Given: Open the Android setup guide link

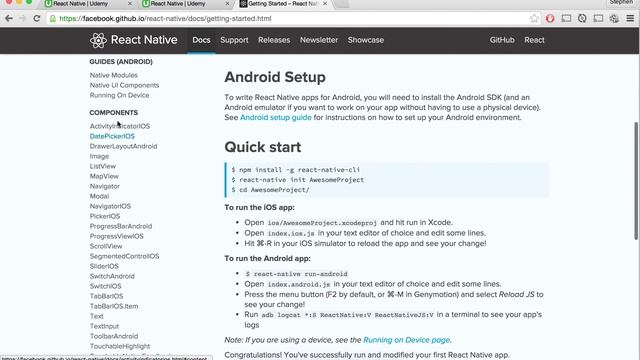Looking at the screenshot, I should click(276, 118).
